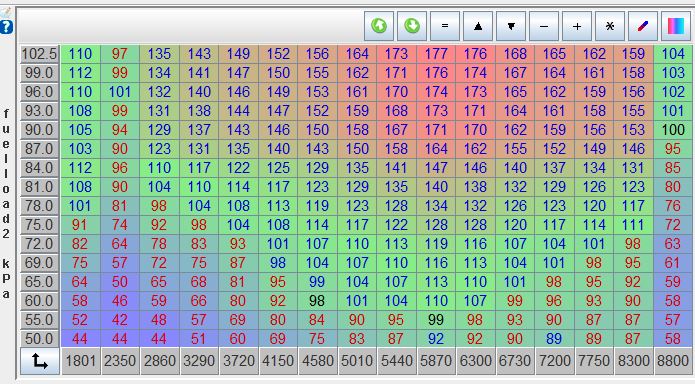Select the 5010 RPM column header

tap(357, 361)
